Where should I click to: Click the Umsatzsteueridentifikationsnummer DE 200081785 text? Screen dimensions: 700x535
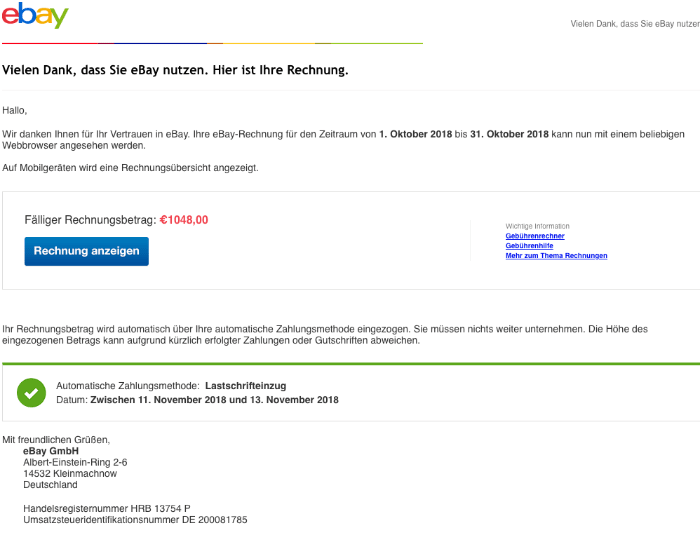[x=135, y=520]
